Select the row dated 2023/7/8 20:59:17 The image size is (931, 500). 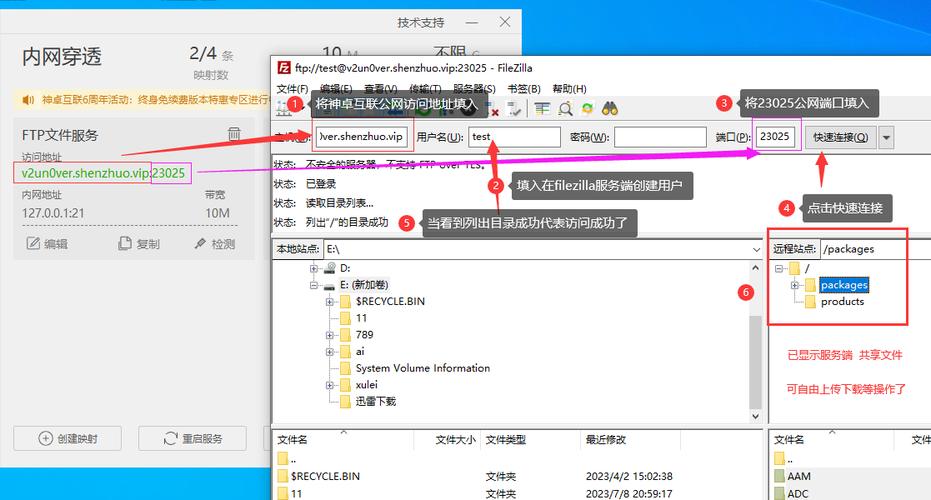[x=518, y=493]
